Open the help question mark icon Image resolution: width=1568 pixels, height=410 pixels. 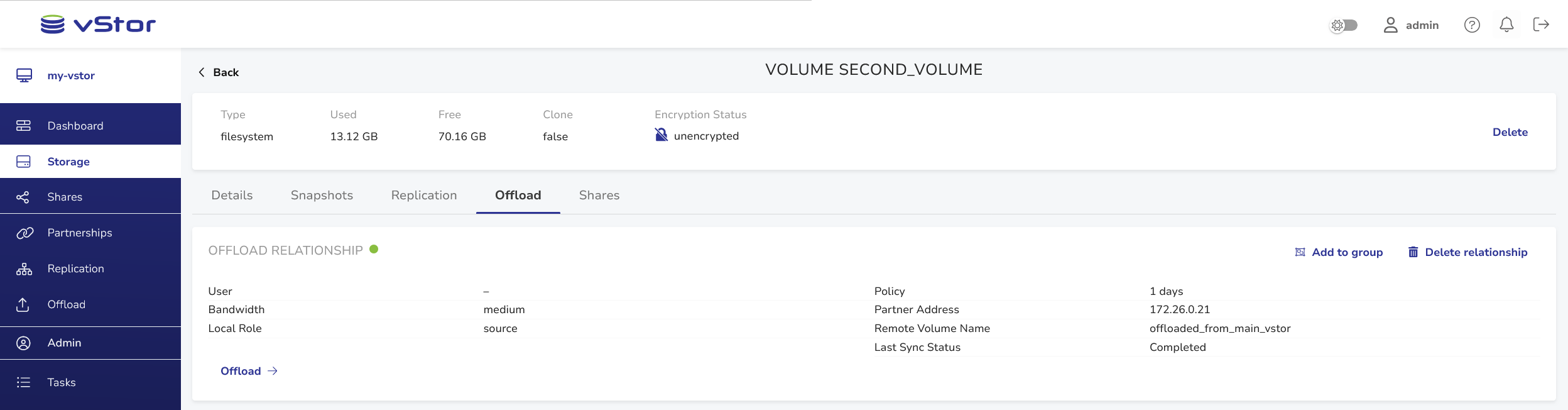click(x=1472, y=25)
